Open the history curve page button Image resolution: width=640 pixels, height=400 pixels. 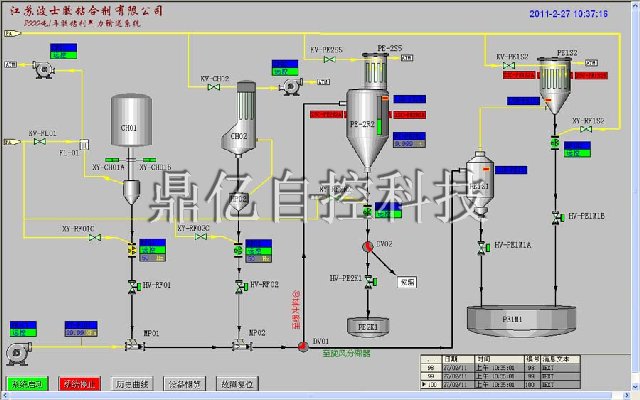click(139, 384)
